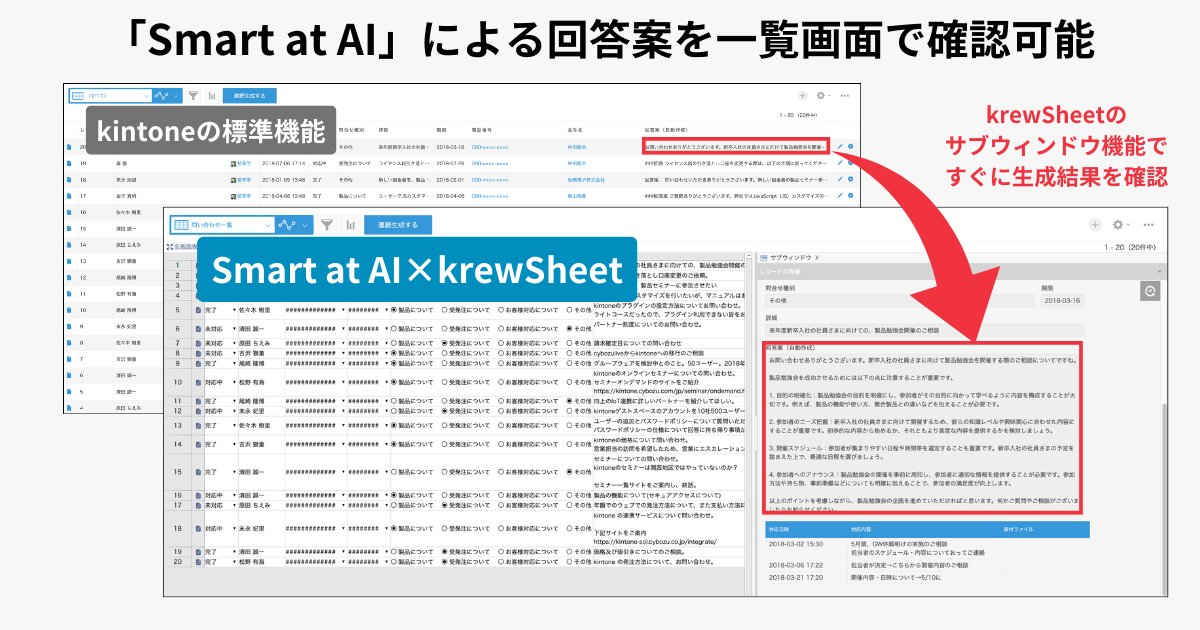Open the record detail icon of row 17
The width and height of the screenshot is (1200, 630).
(x=69, y=196)
